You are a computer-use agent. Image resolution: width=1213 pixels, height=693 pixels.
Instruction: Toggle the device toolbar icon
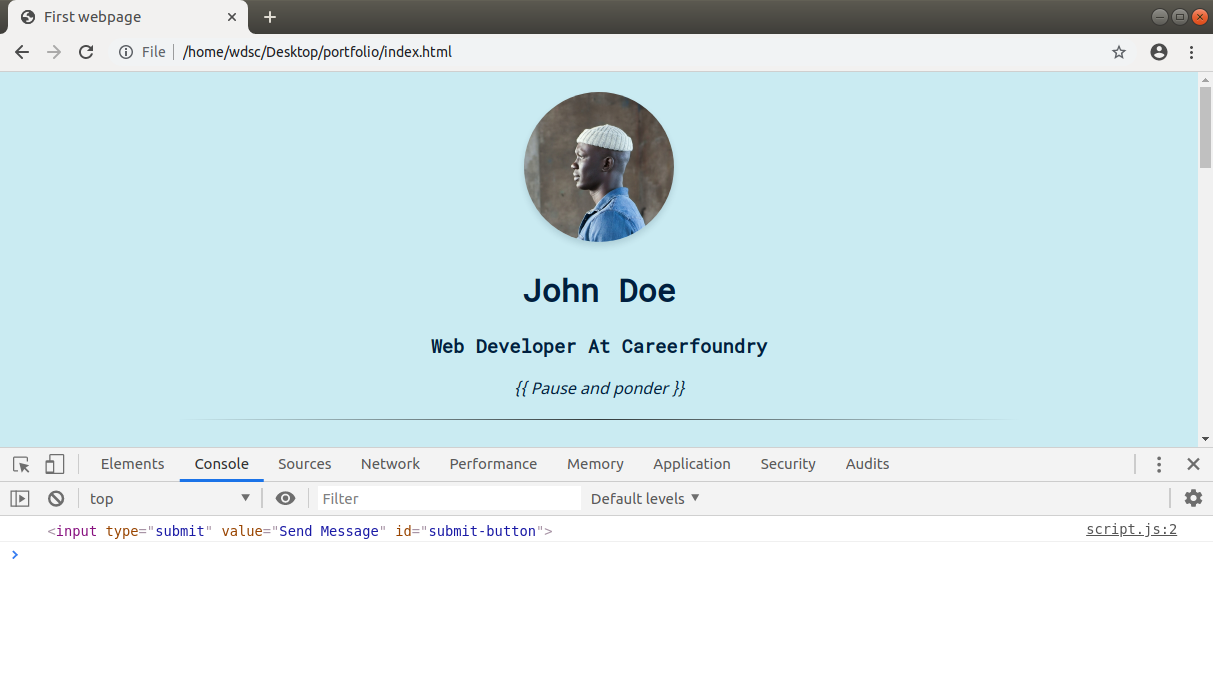tap(54, 464)
